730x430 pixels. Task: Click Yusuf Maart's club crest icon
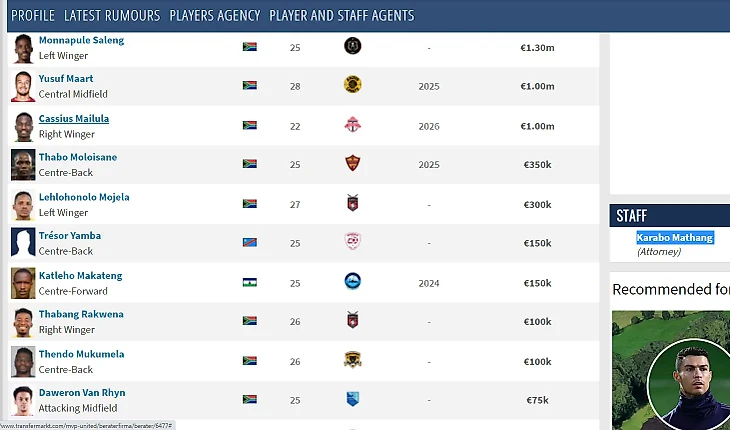[x=352, y=85]
